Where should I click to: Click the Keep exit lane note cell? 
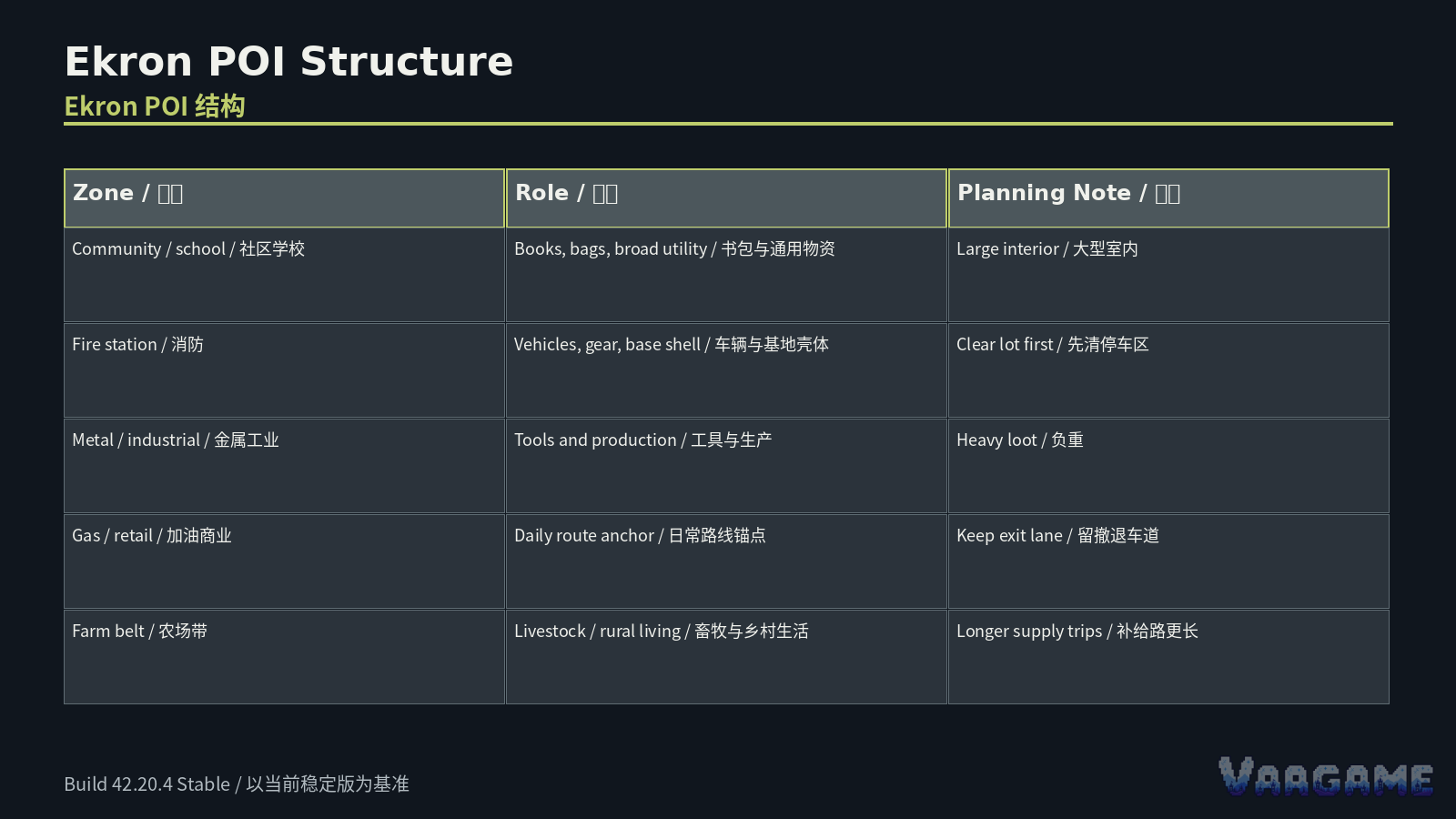[x=1168, y=561]
